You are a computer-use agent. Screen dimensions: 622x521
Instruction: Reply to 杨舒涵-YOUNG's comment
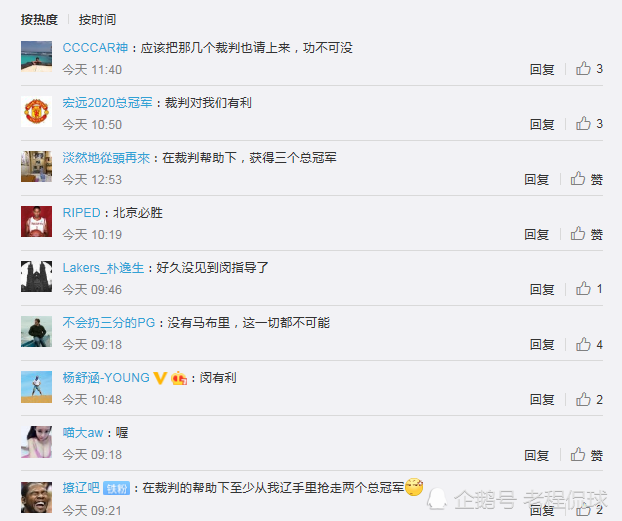[542, 400]
